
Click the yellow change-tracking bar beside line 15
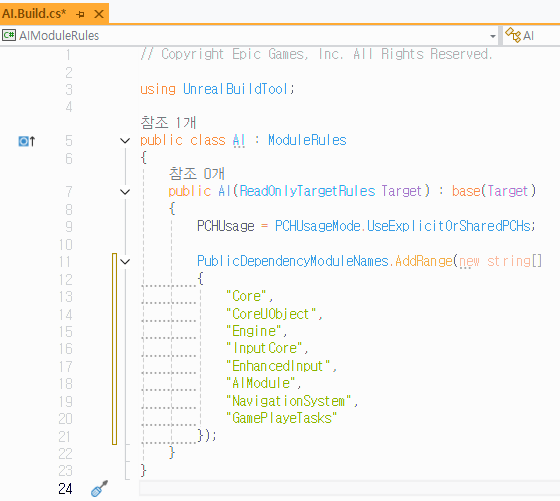114,331
